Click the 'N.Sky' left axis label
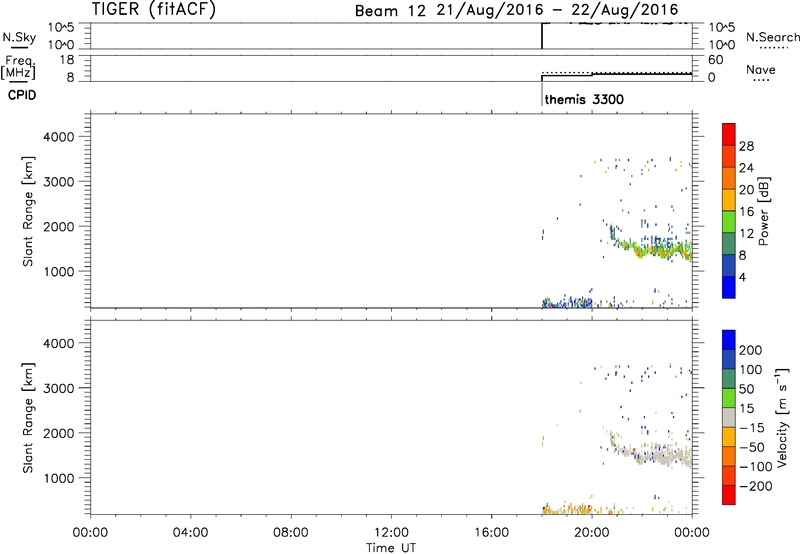Screen dimensions: 800x554 19,37
